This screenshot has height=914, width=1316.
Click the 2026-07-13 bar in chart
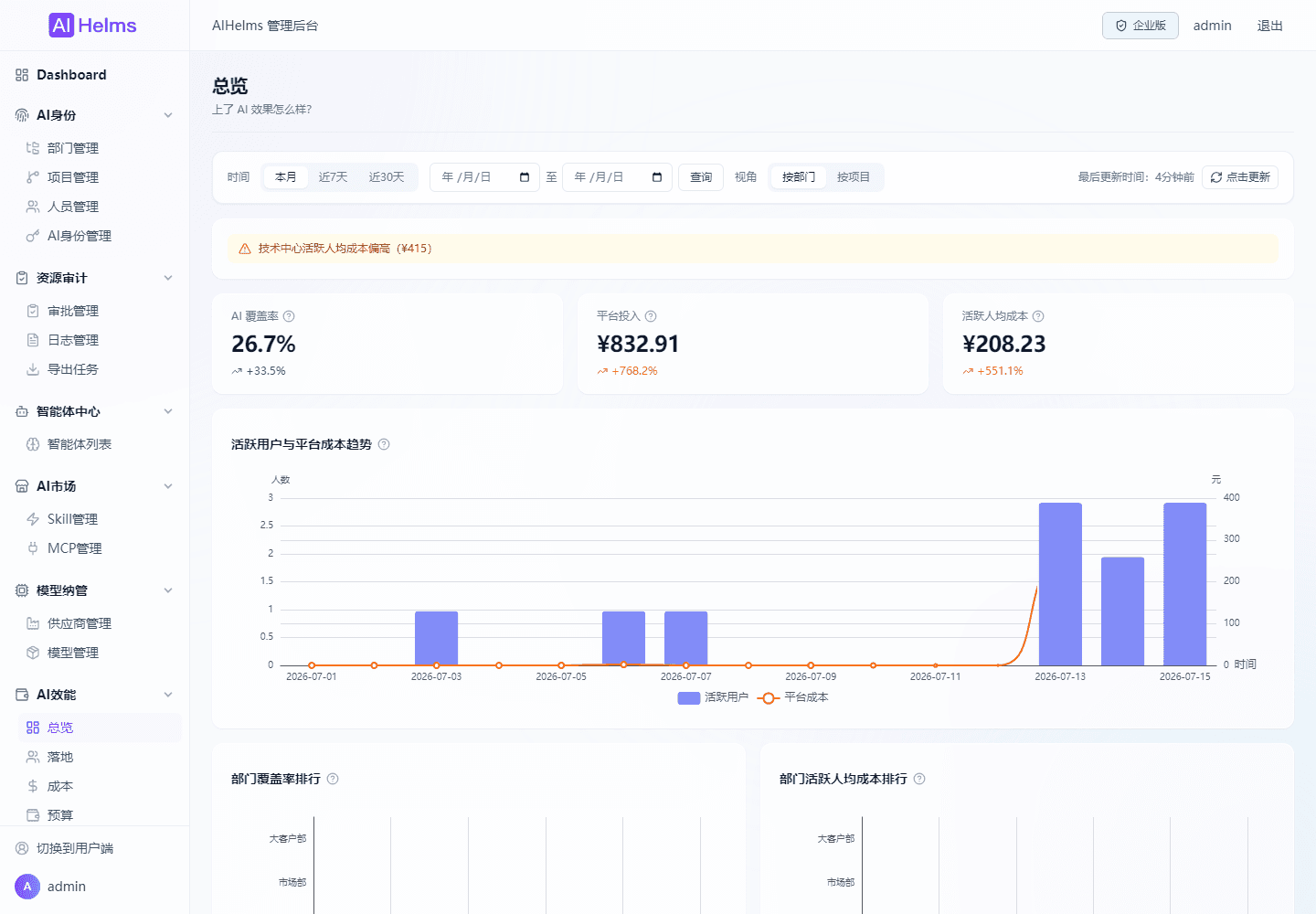click(1060, 584)
